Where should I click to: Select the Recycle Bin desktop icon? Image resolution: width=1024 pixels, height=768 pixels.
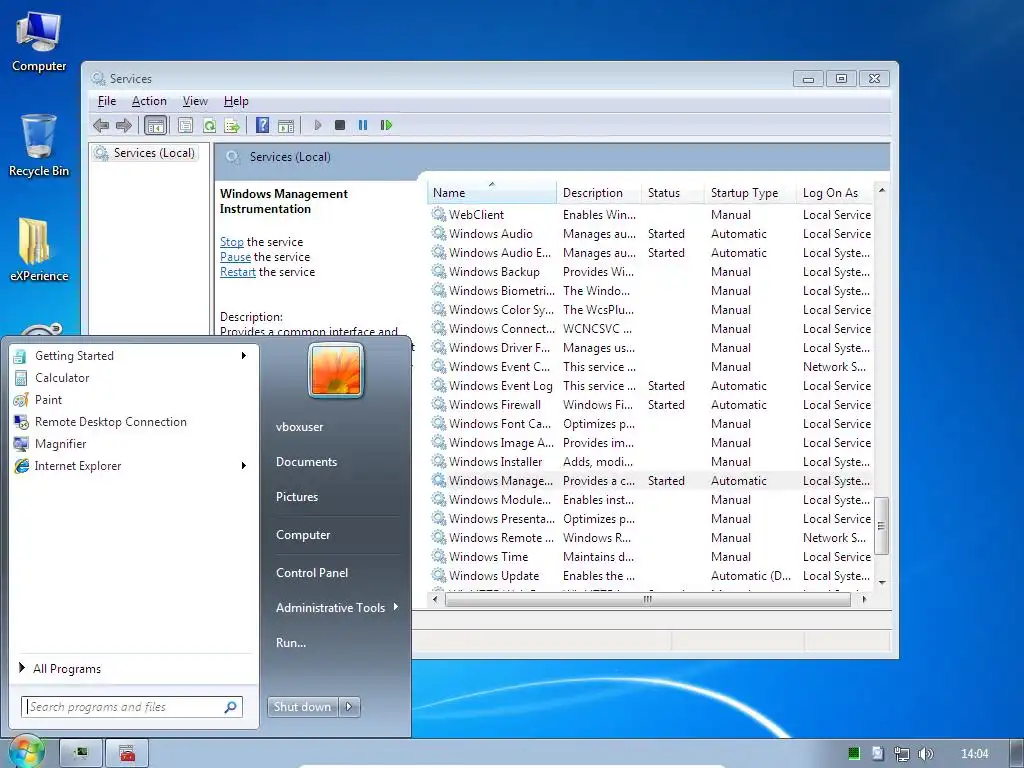(39, 145)
